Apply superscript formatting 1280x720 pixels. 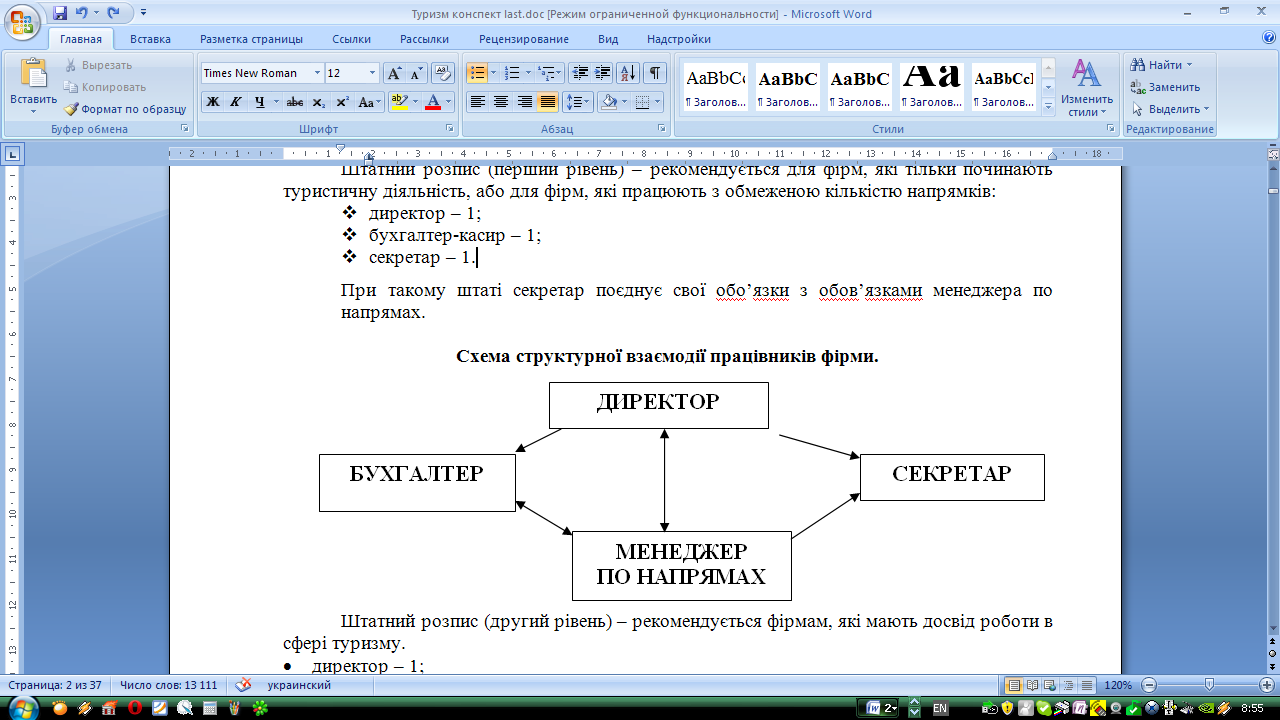coord(342,102)
